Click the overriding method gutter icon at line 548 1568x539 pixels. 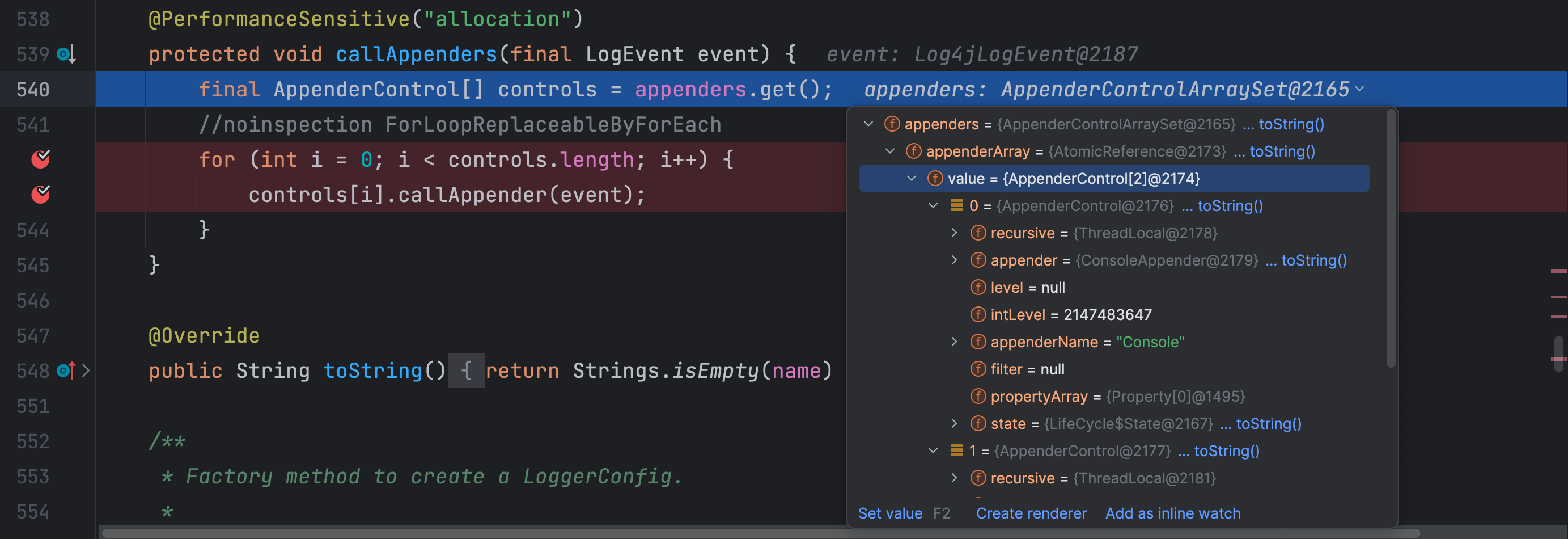(x=66, y=370)
